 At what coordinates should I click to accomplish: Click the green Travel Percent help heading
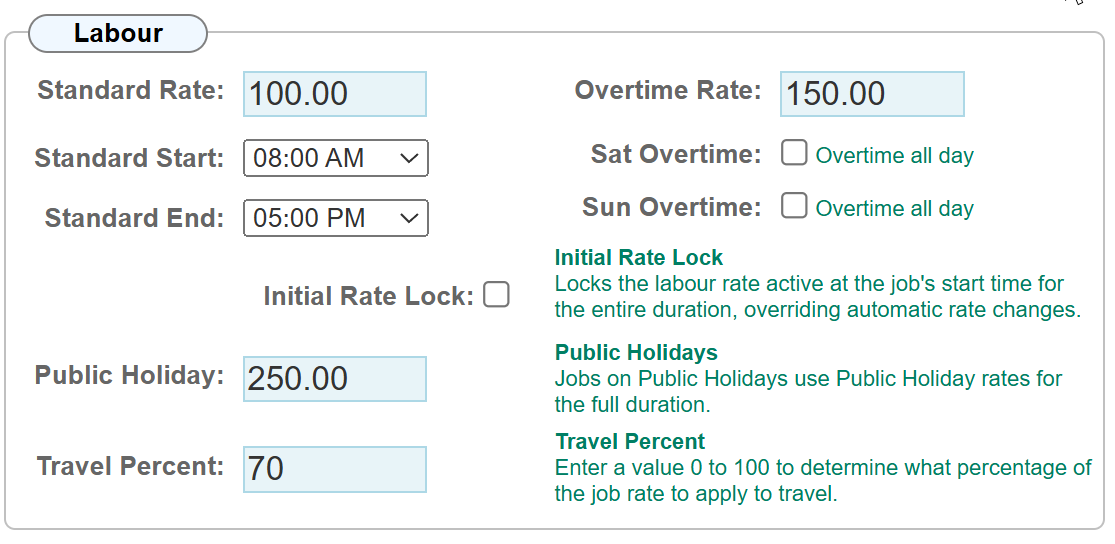630,442
